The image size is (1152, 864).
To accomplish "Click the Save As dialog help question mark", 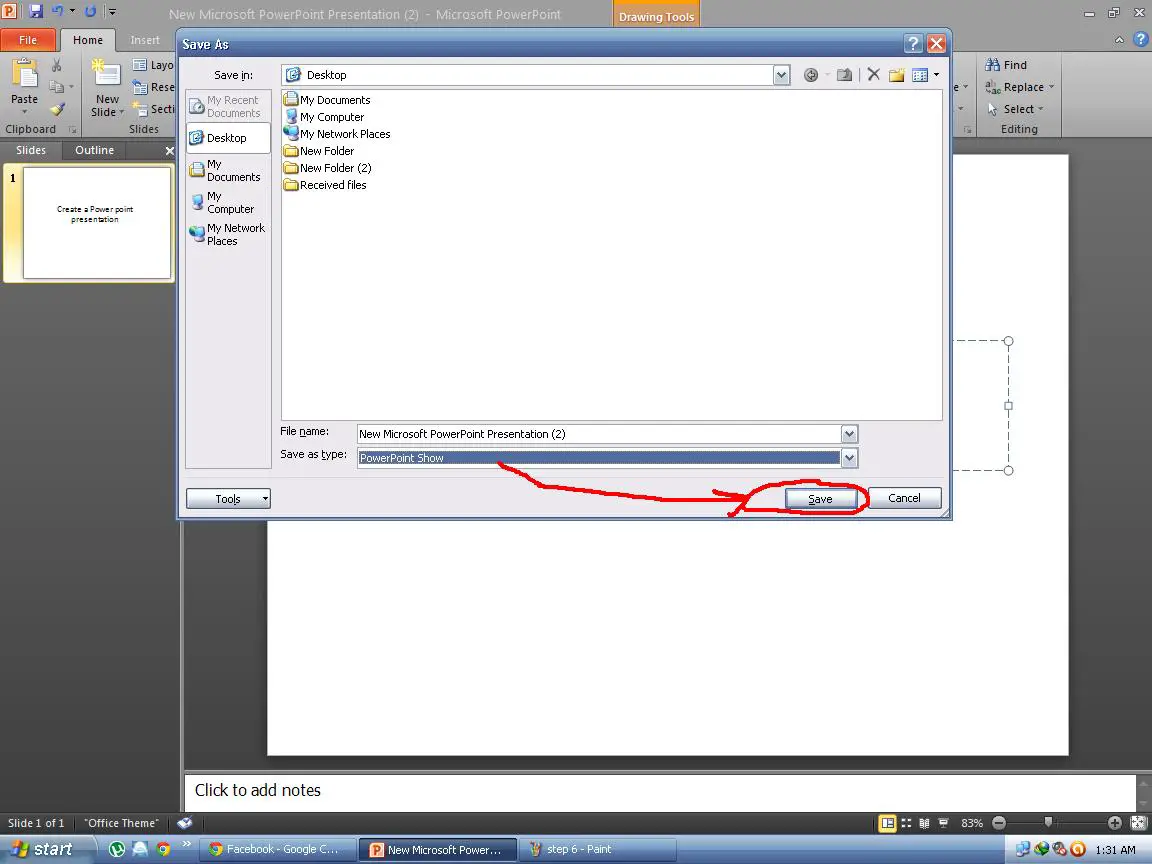I will 912,44.
